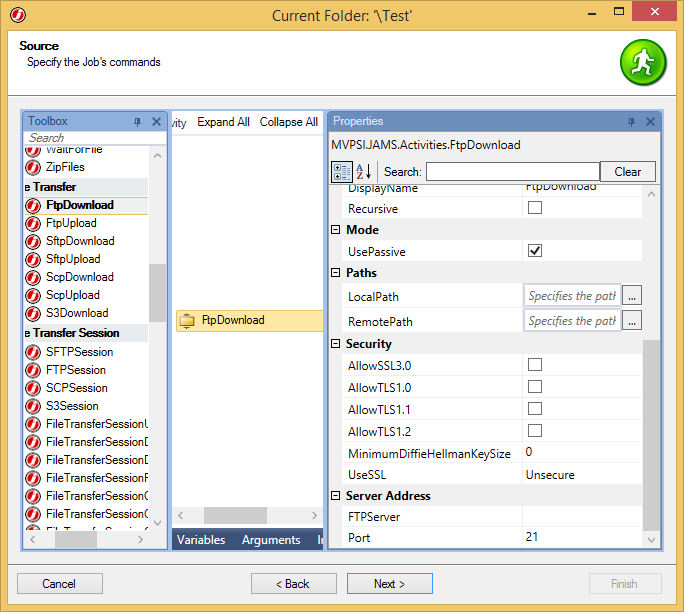Click Next to continue wizard

(x=390, y=584)
